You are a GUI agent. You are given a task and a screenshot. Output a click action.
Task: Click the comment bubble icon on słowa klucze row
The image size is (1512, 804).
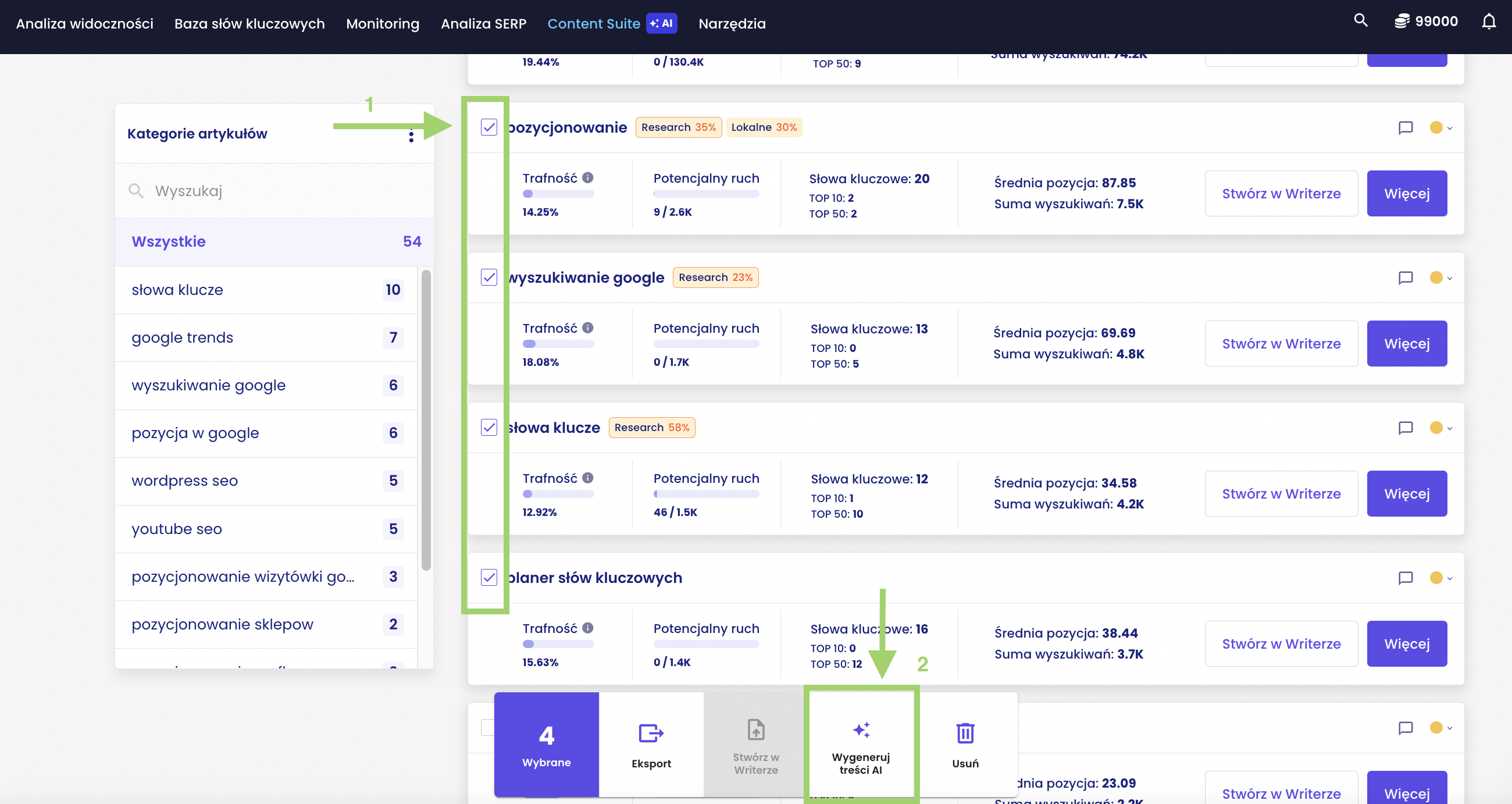(x=1405, y=427)
